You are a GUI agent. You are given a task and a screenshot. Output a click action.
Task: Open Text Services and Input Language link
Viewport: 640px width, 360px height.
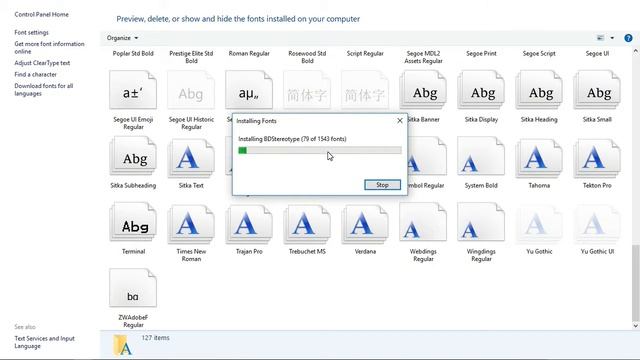44,342
